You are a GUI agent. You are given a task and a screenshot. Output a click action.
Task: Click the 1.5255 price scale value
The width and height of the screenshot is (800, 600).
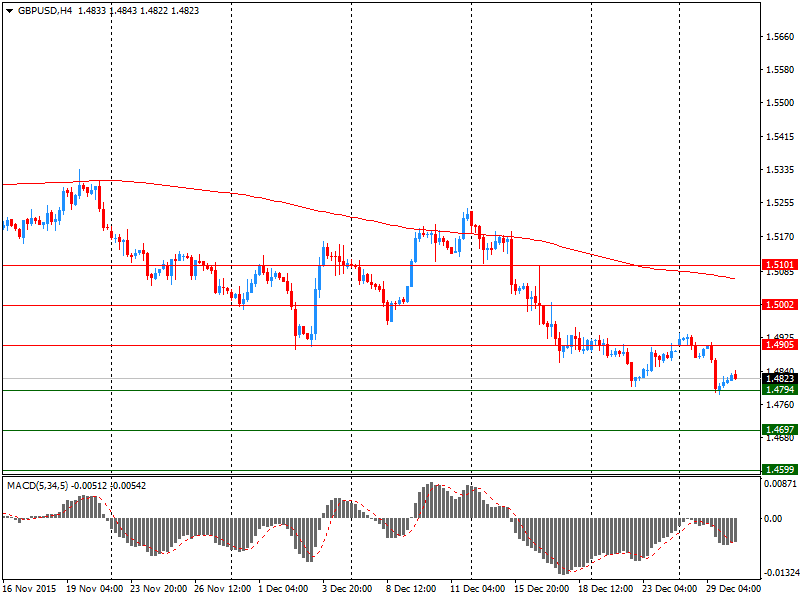tap(780, 203)
